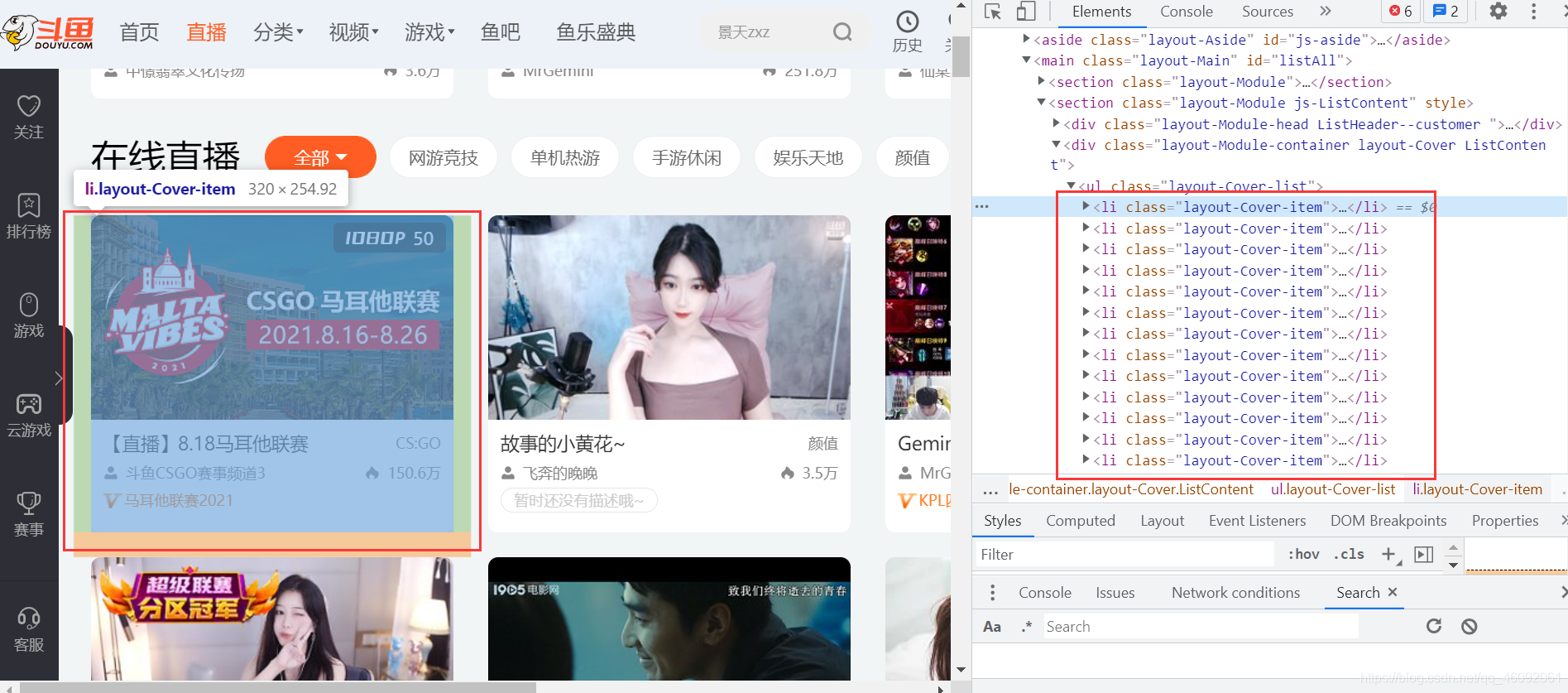This screenshot has width=1568, height=693.
Task: Open 鱼吧 in header navigation
Action: (501, 32)
